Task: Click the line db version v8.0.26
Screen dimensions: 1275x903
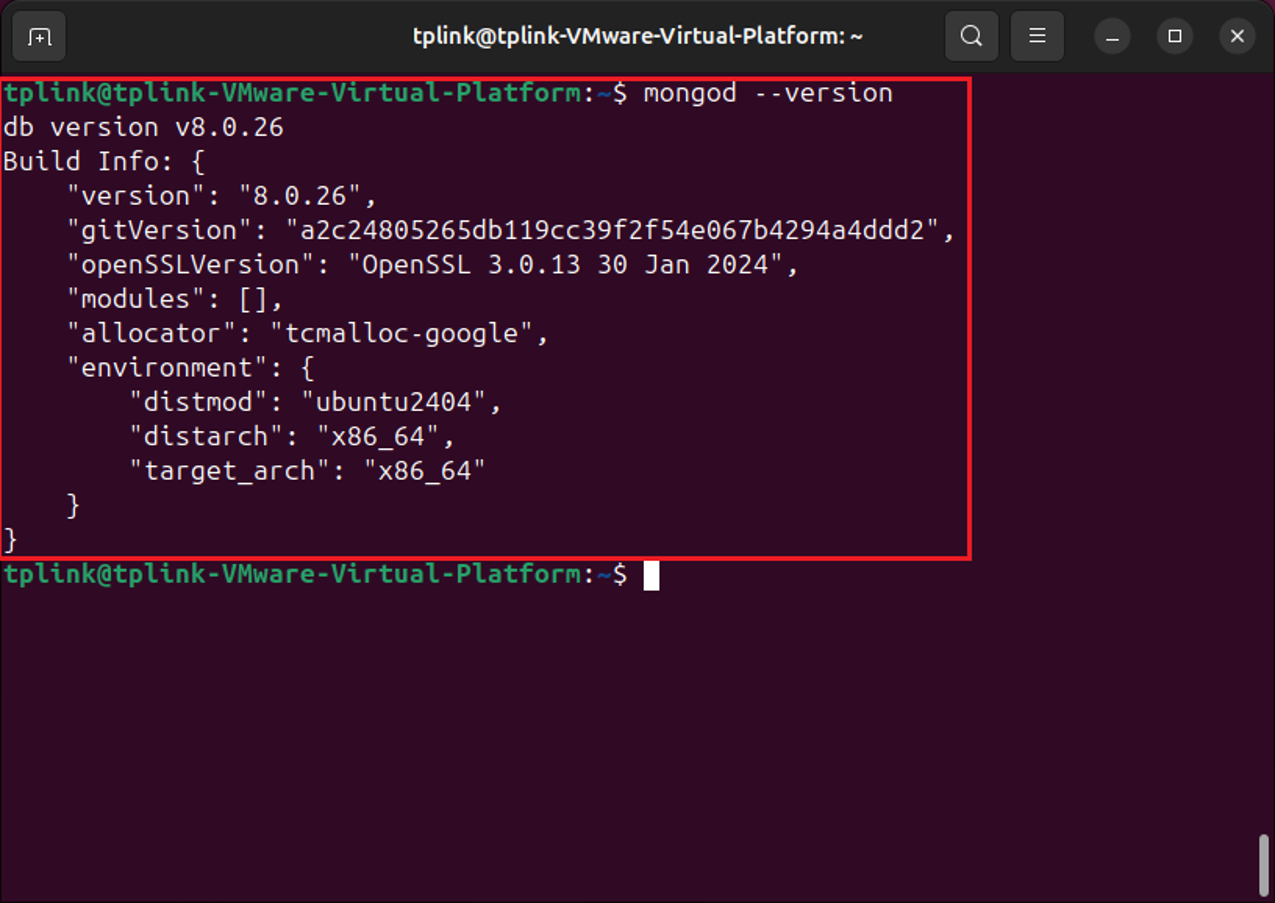Action: pyautogui.click(x=143, y=127)
